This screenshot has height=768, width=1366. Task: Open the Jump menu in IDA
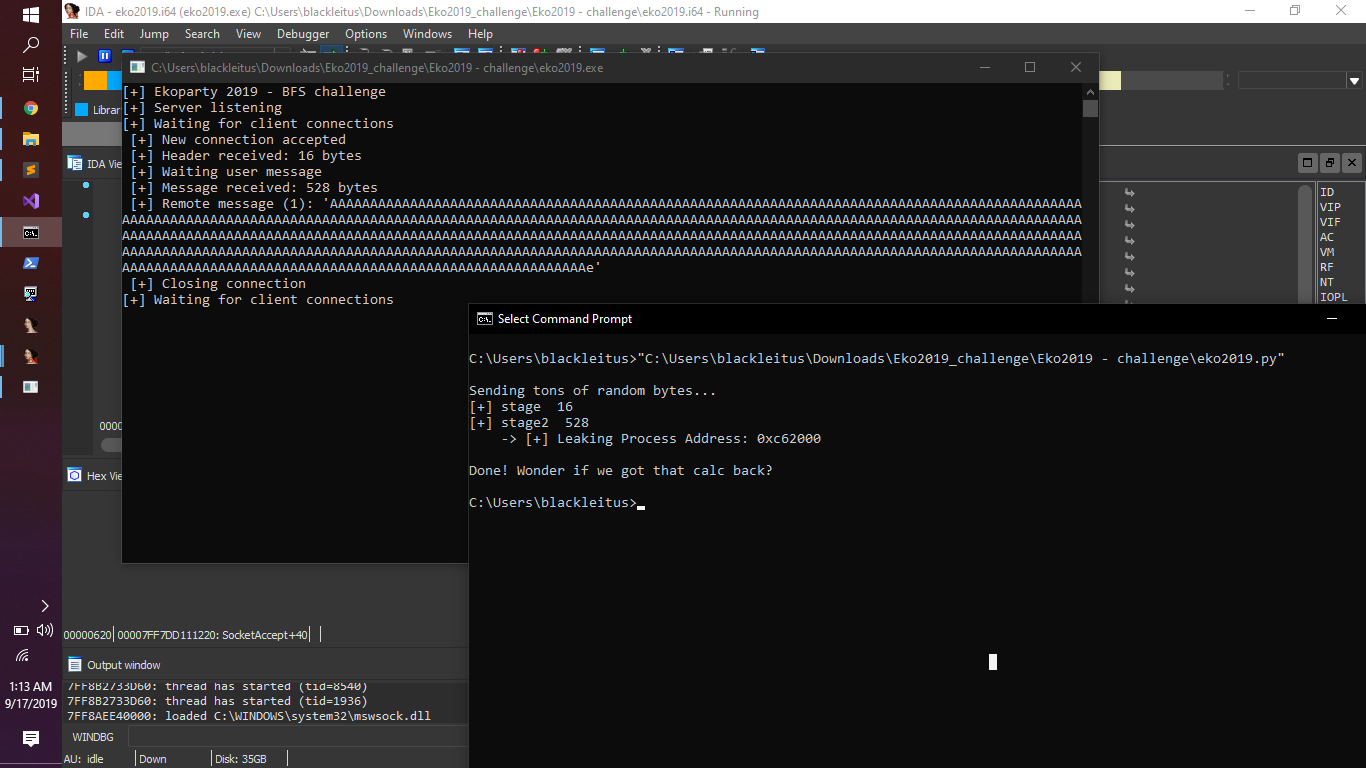tap(154, 34)
